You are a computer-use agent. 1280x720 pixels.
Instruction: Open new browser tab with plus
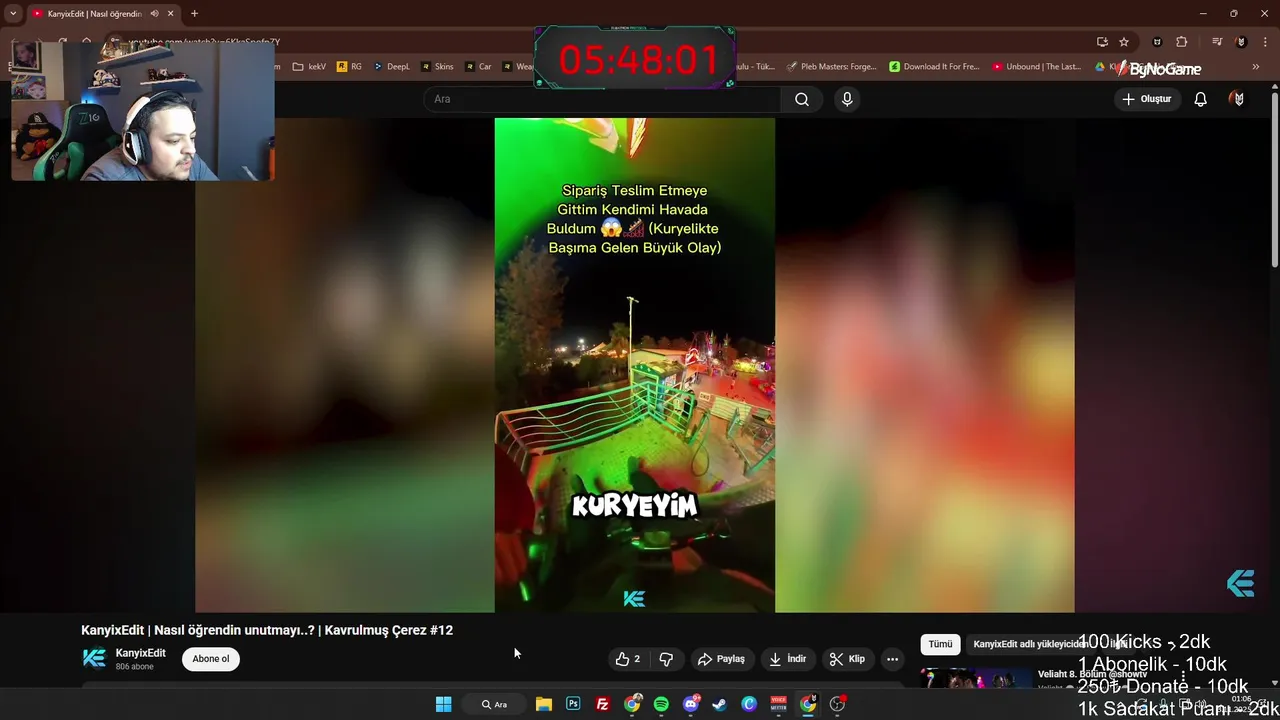194,13
